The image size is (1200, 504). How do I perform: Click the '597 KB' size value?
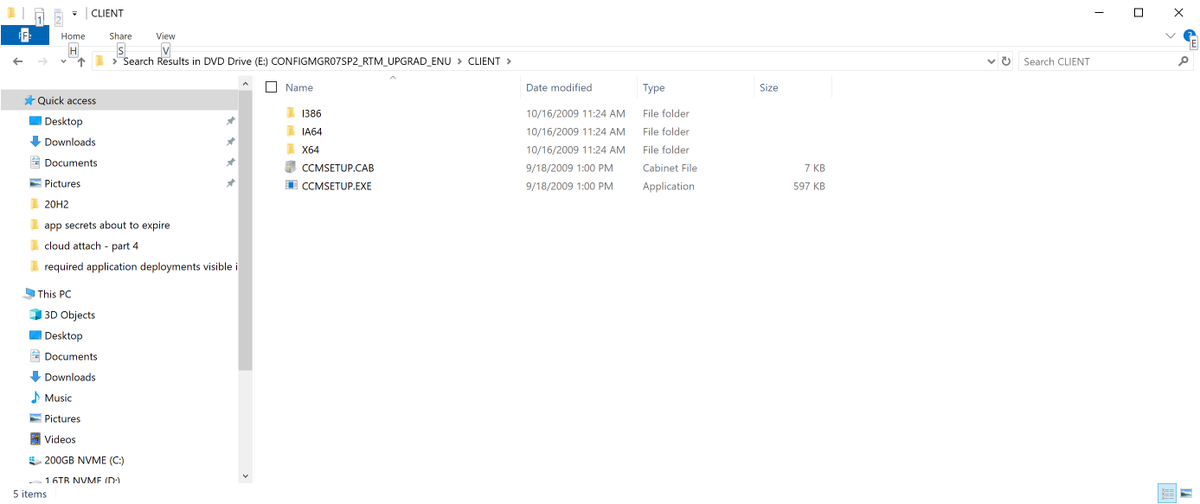808,186
